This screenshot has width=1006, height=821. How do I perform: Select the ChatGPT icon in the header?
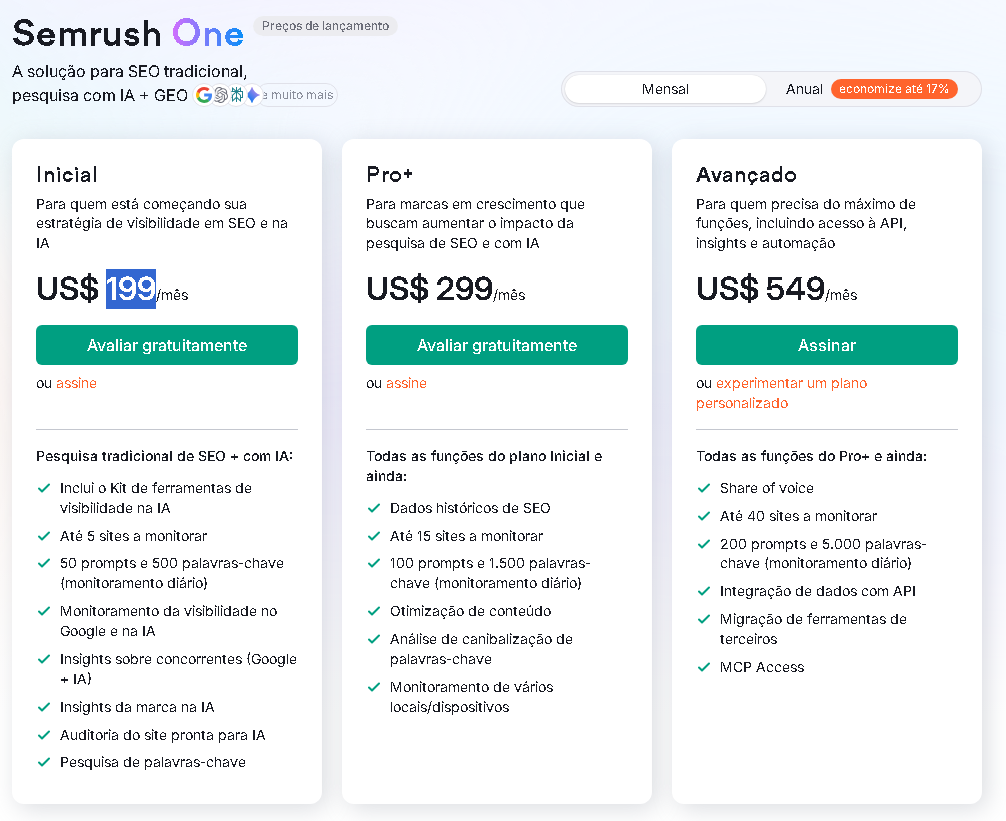[x=220, y=95]
